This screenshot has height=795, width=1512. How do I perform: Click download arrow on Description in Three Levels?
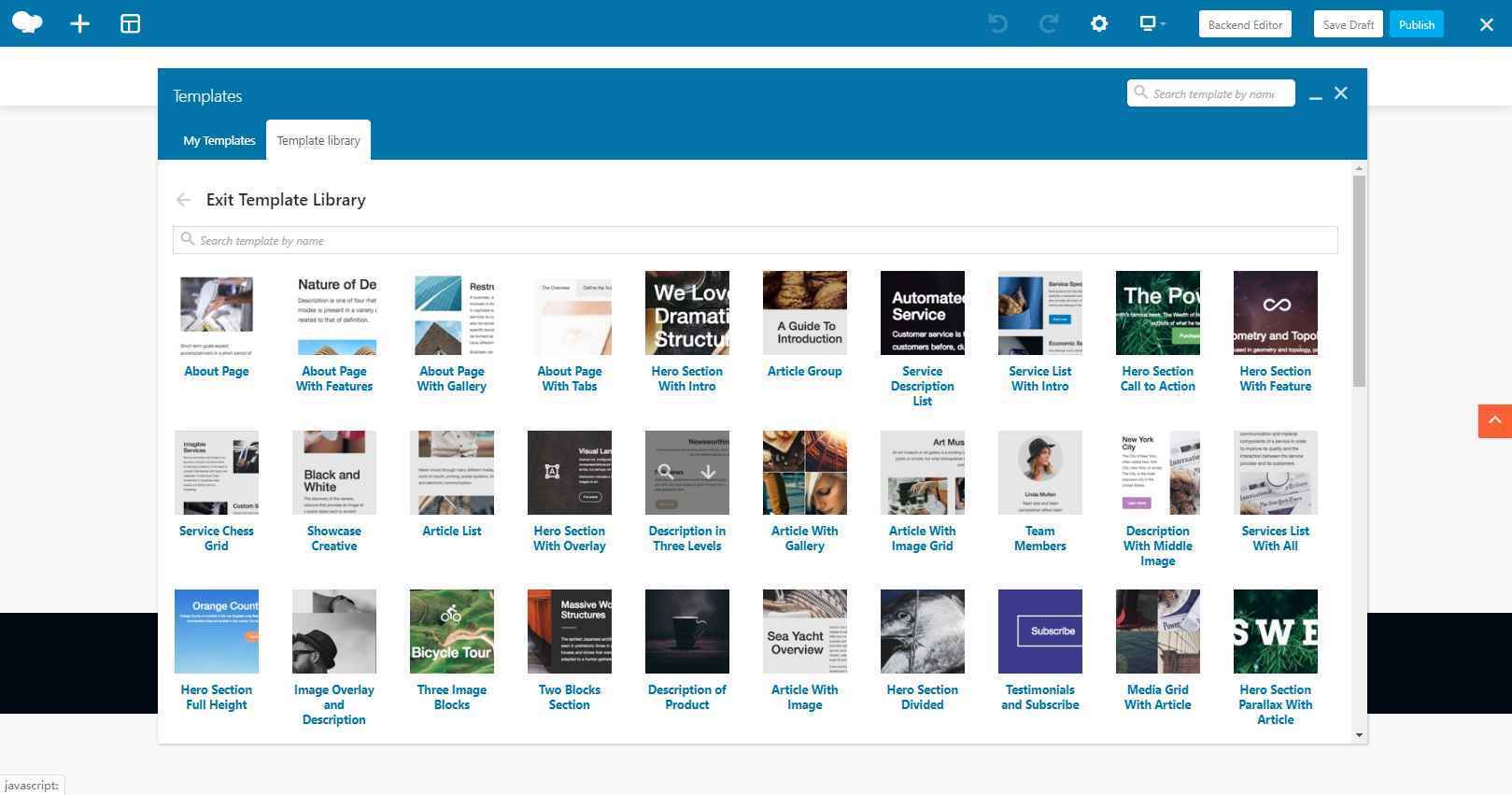coord(709,472)
